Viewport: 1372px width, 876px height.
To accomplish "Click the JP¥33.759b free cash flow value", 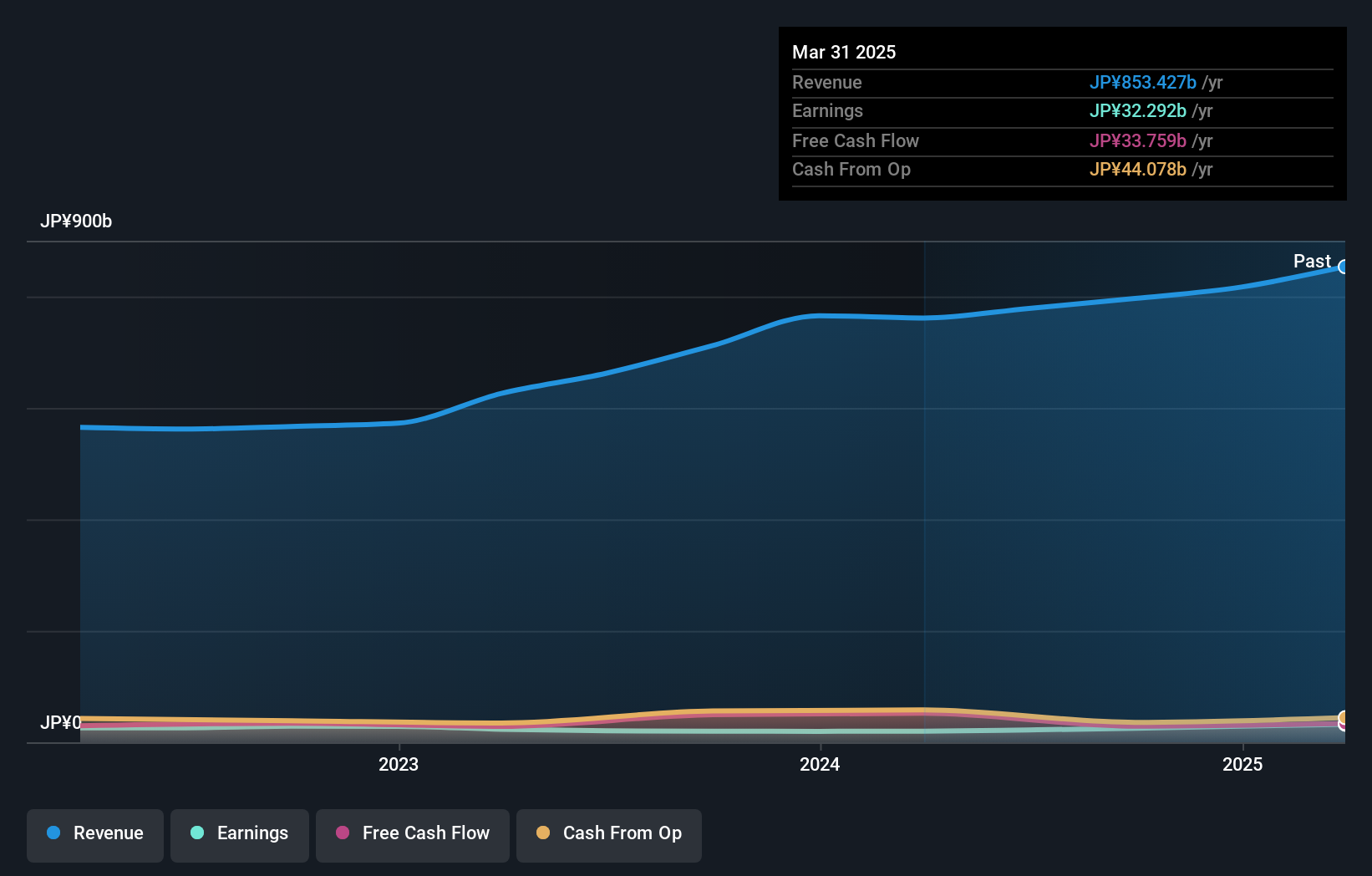I will pyautogui.click(x=1137, y=140).
